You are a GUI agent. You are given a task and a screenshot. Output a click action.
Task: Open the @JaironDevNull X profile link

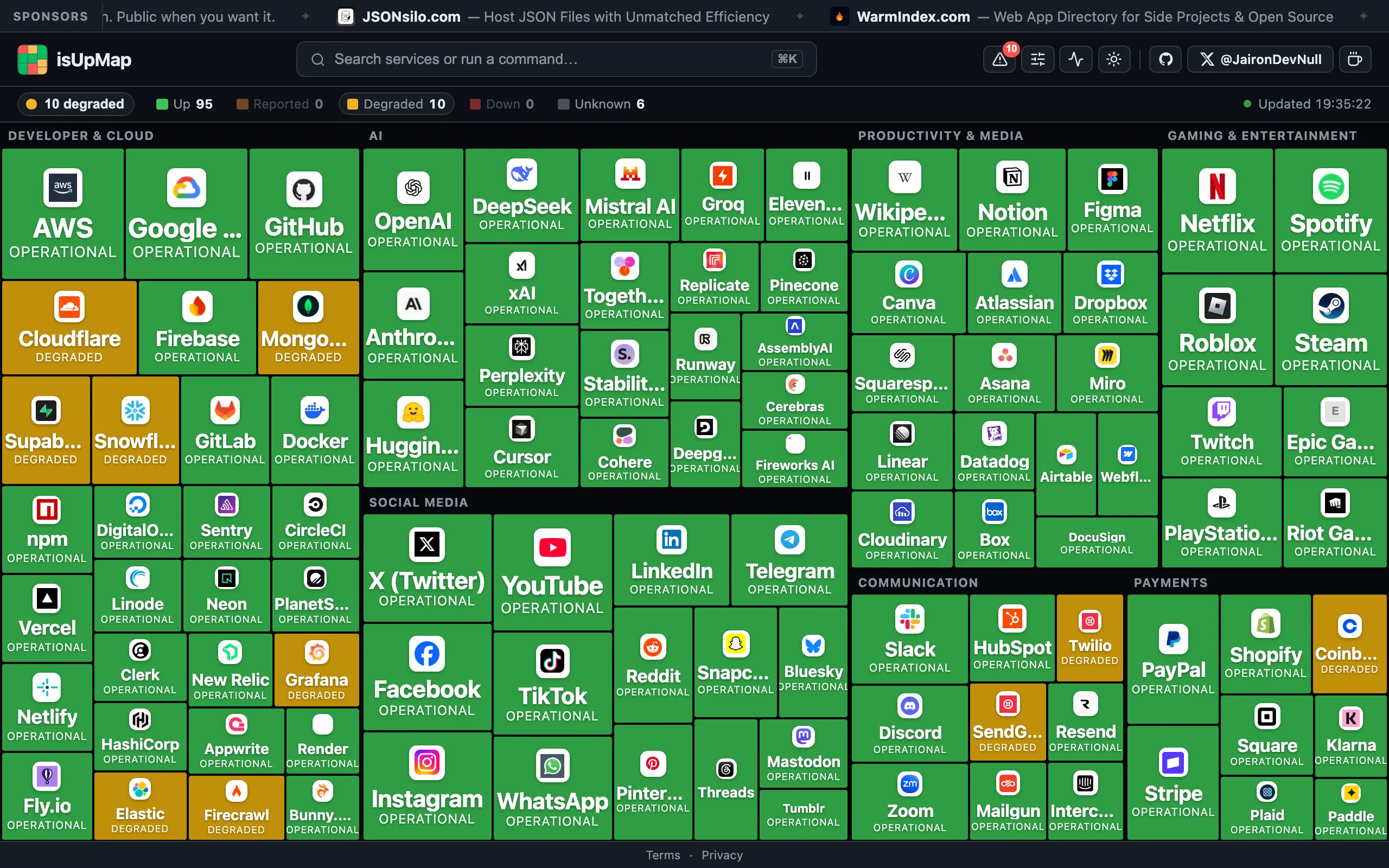pos(1260,59)
